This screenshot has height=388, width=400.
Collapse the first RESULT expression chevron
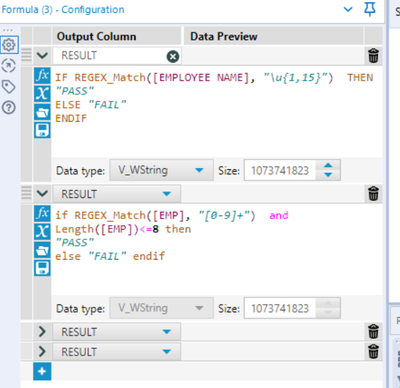[x=42, y=55]
